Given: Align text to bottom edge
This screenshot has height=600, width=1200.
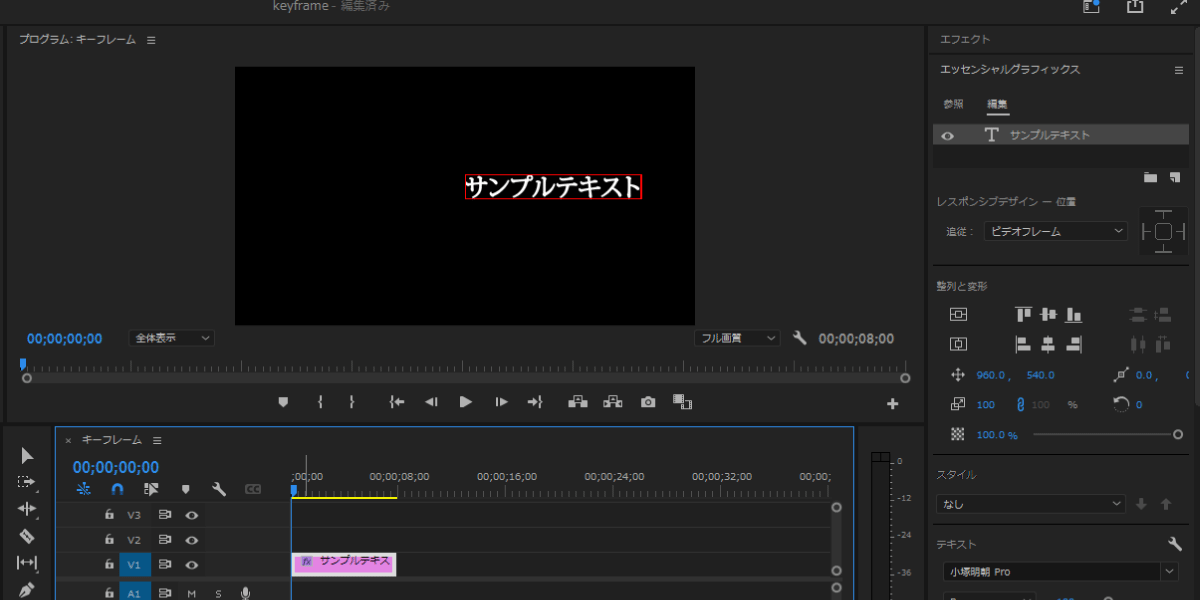Looking at the screenshot, I should pos(1074,314).
